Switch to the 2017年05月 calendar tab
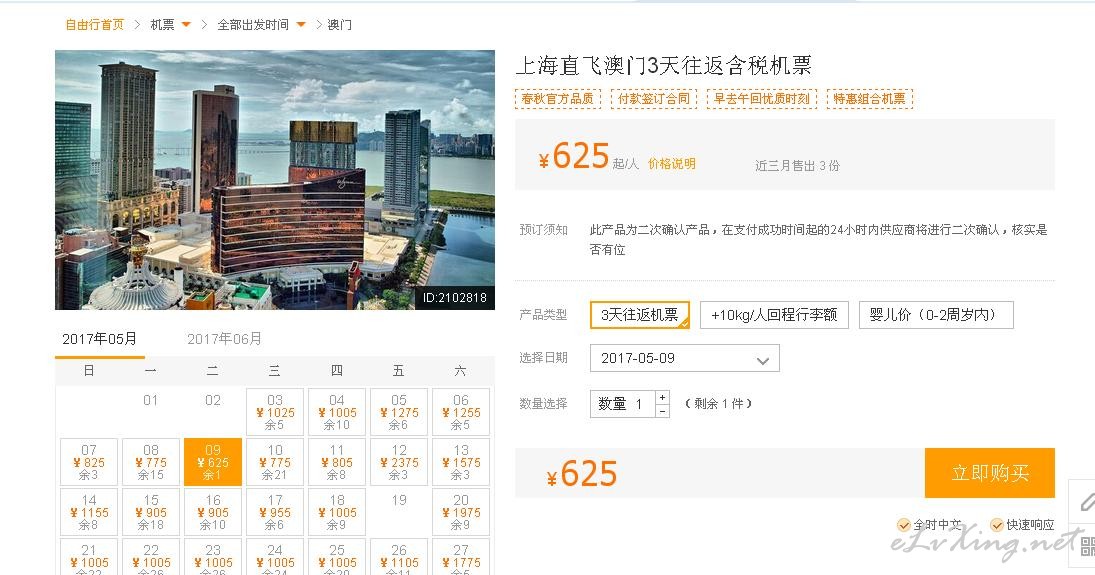 click(x=99, y=339)
